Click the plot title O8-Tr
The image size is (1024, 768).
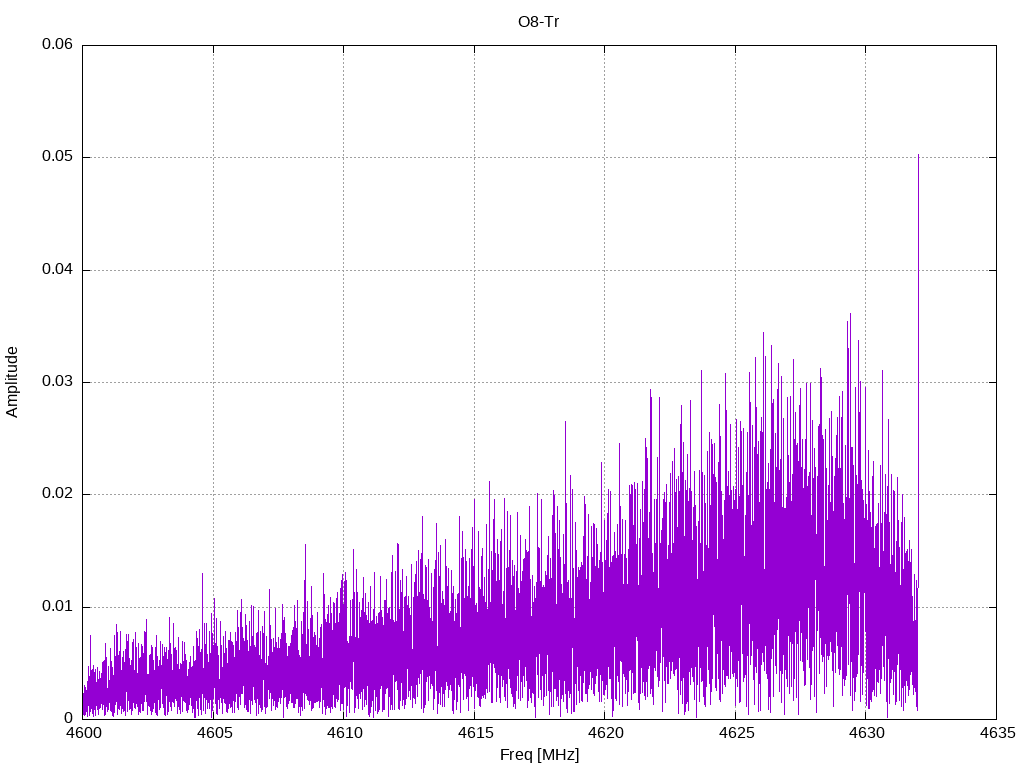[538, 21]
